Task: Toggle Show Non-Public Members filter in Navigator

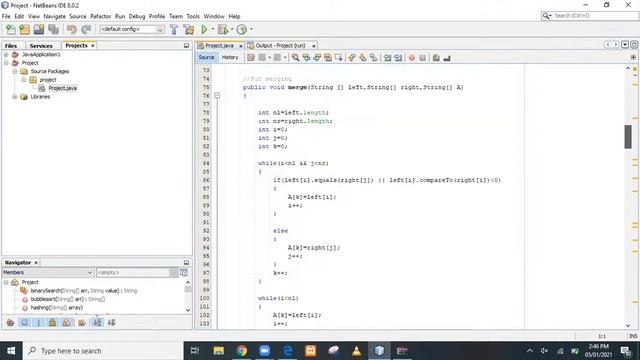Action: tap(53, 322)
